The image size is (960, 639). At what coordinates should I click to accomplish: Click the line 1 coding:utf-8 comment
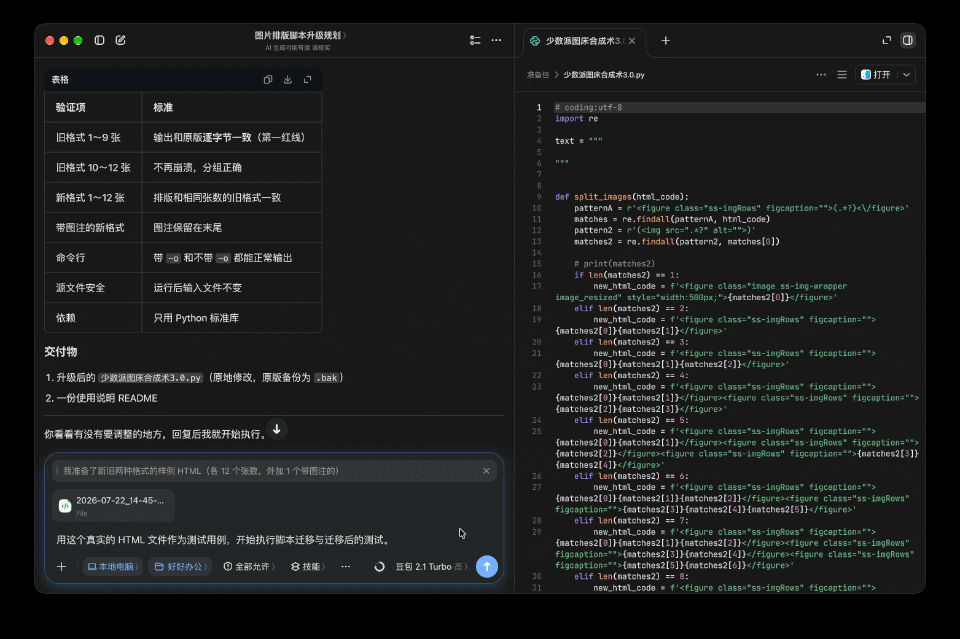point(588,108)
